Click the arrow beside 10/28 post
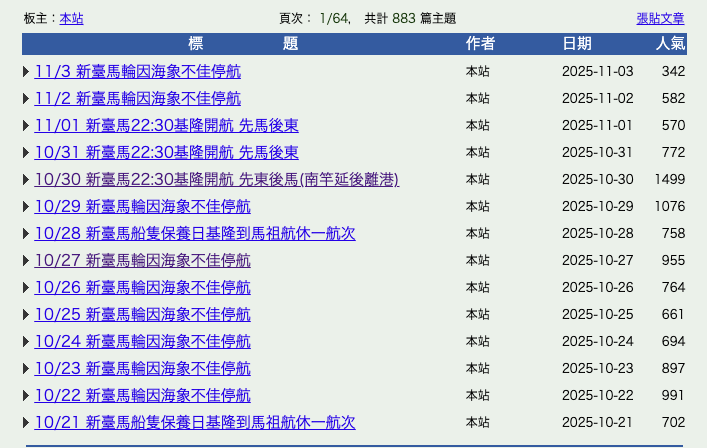 (26, 234)
